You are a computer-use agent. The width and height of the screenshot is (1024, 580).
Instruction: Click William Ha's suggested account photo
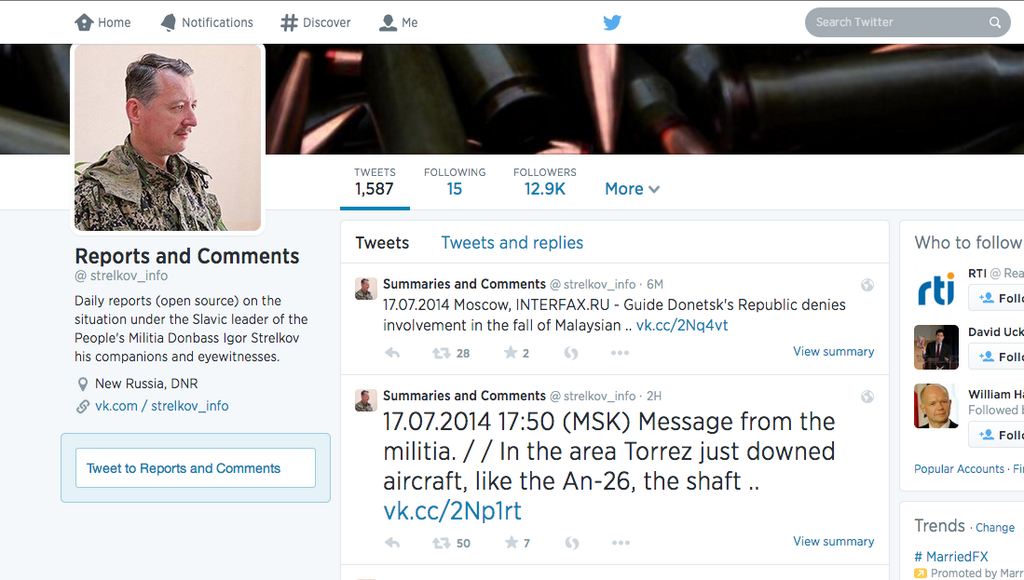[x=936, y=406]
